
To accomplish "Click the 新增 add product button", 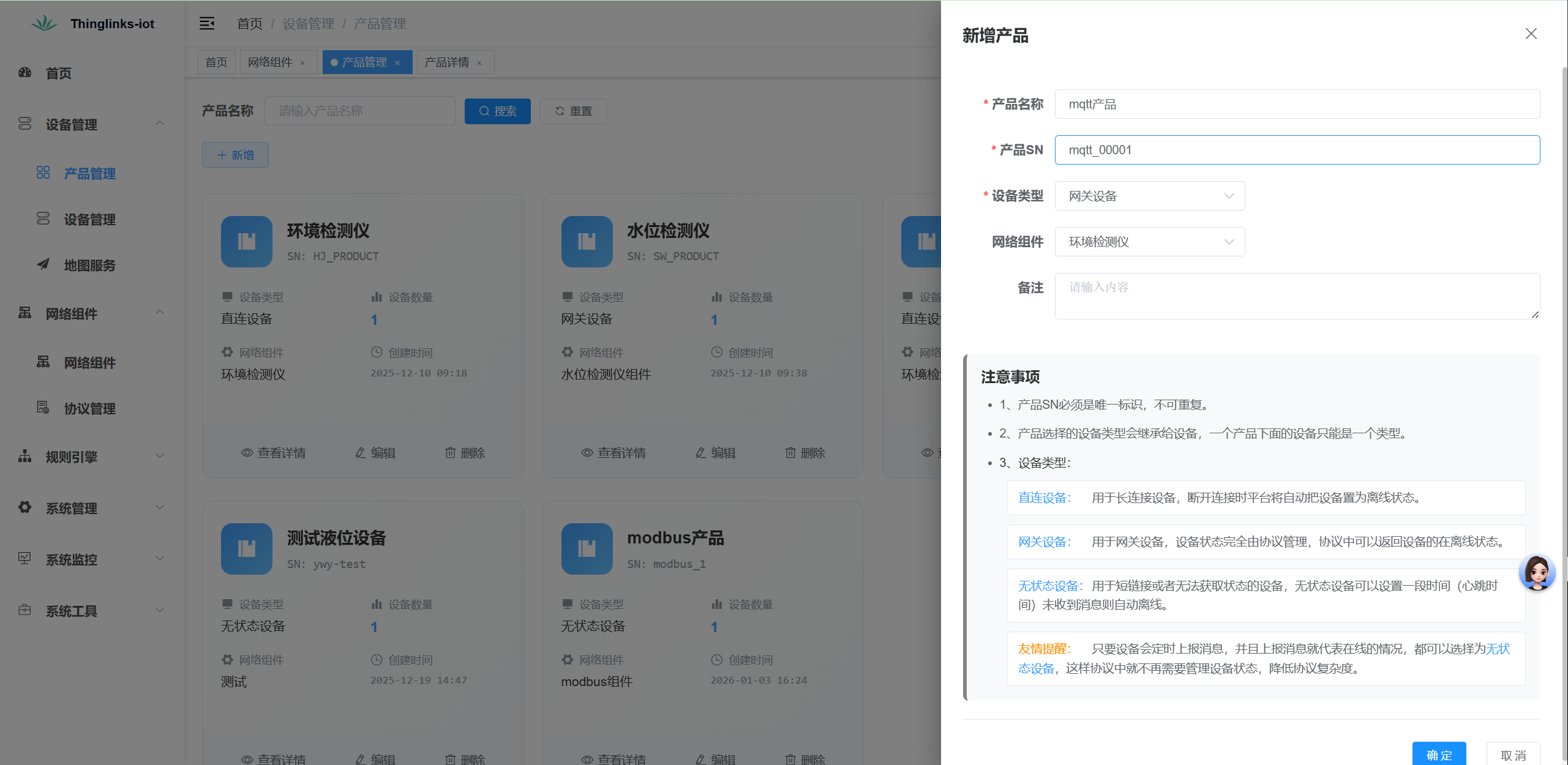I will 234,155.
